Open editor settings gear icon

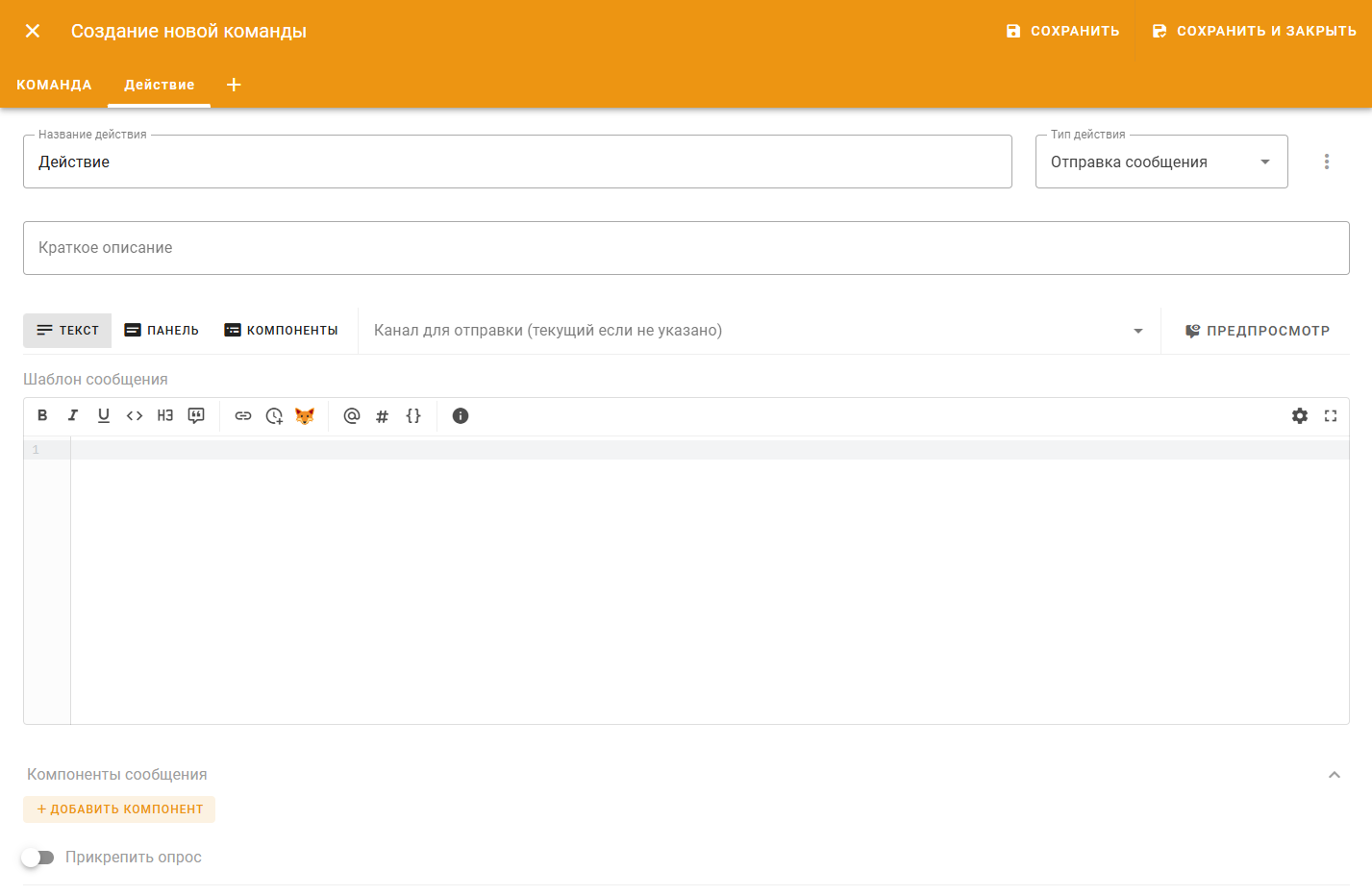coord(1300,415)
